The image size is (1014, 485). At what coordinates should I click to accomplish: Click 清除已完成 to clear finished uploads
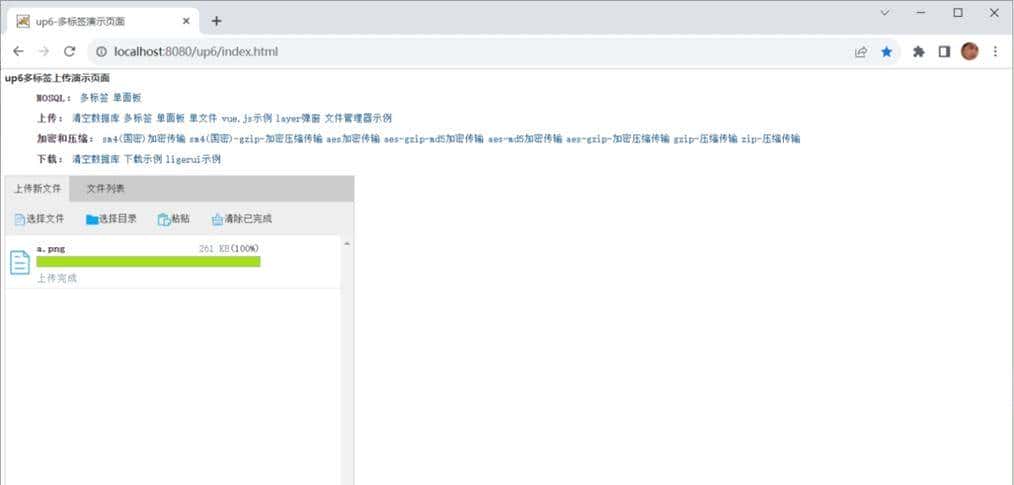(242, 219)
